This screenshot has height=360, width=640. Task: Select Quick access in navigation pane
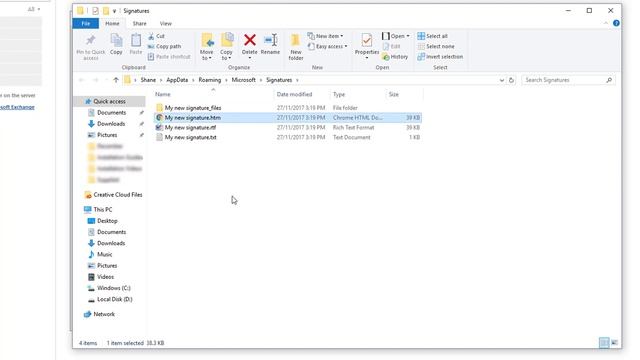[x=109, y=101]
